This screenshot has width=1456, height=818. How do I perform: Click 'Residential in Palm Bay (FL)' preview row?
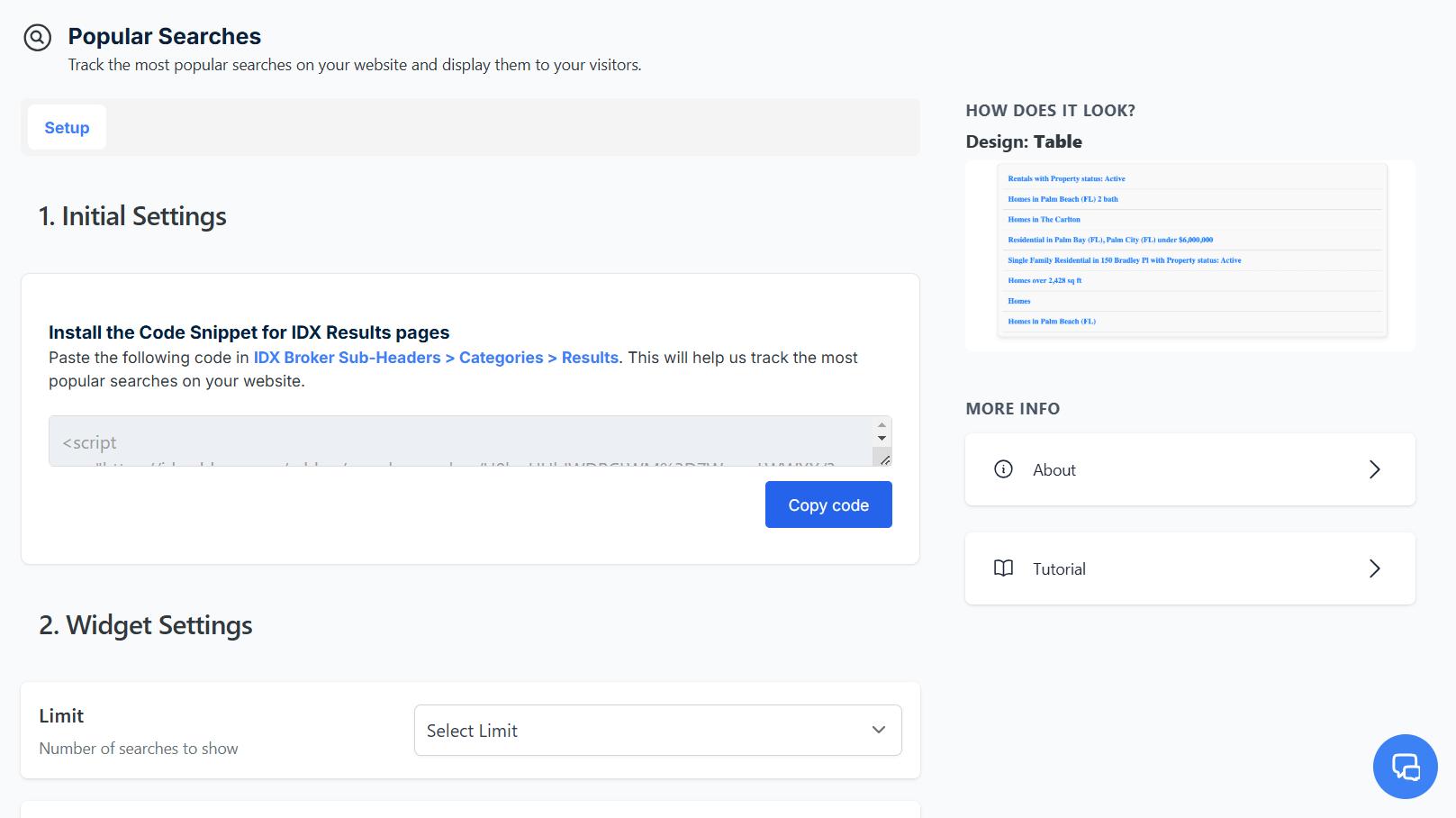[1109, 241]
